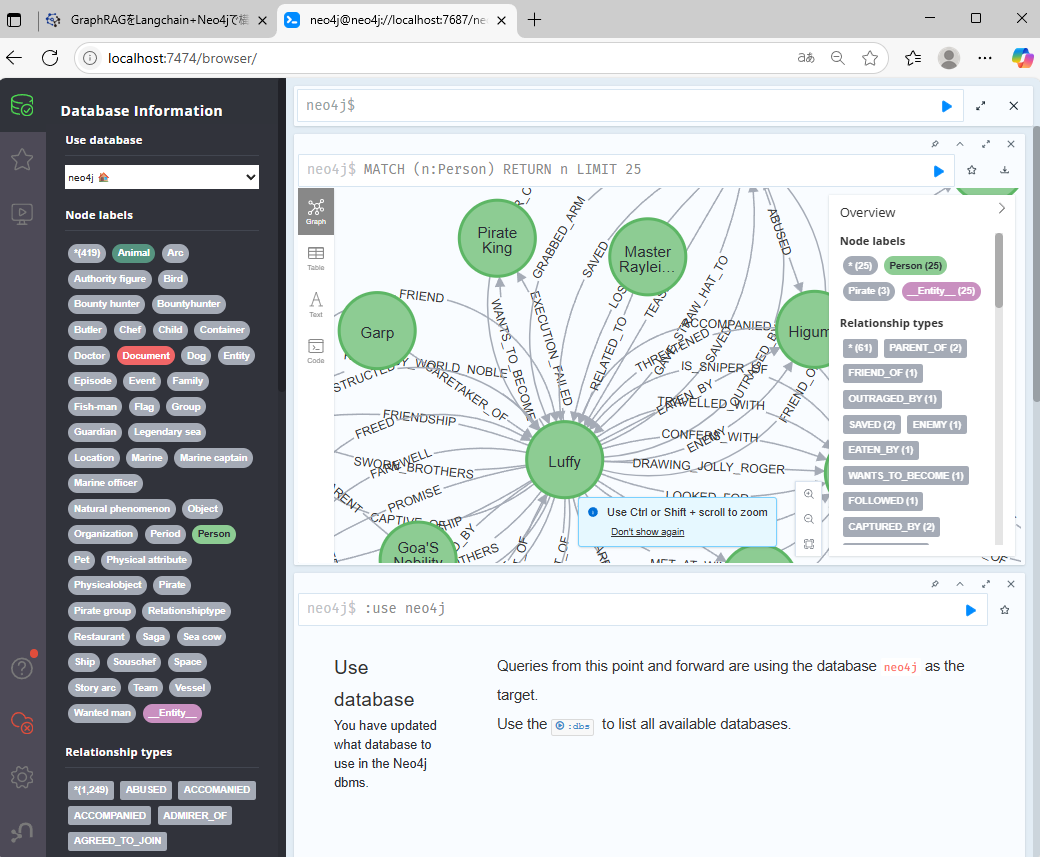The height and width of the screenshot is (857, 1040).
Task: Run the query in top editor
Action: (x=946, y=106)
